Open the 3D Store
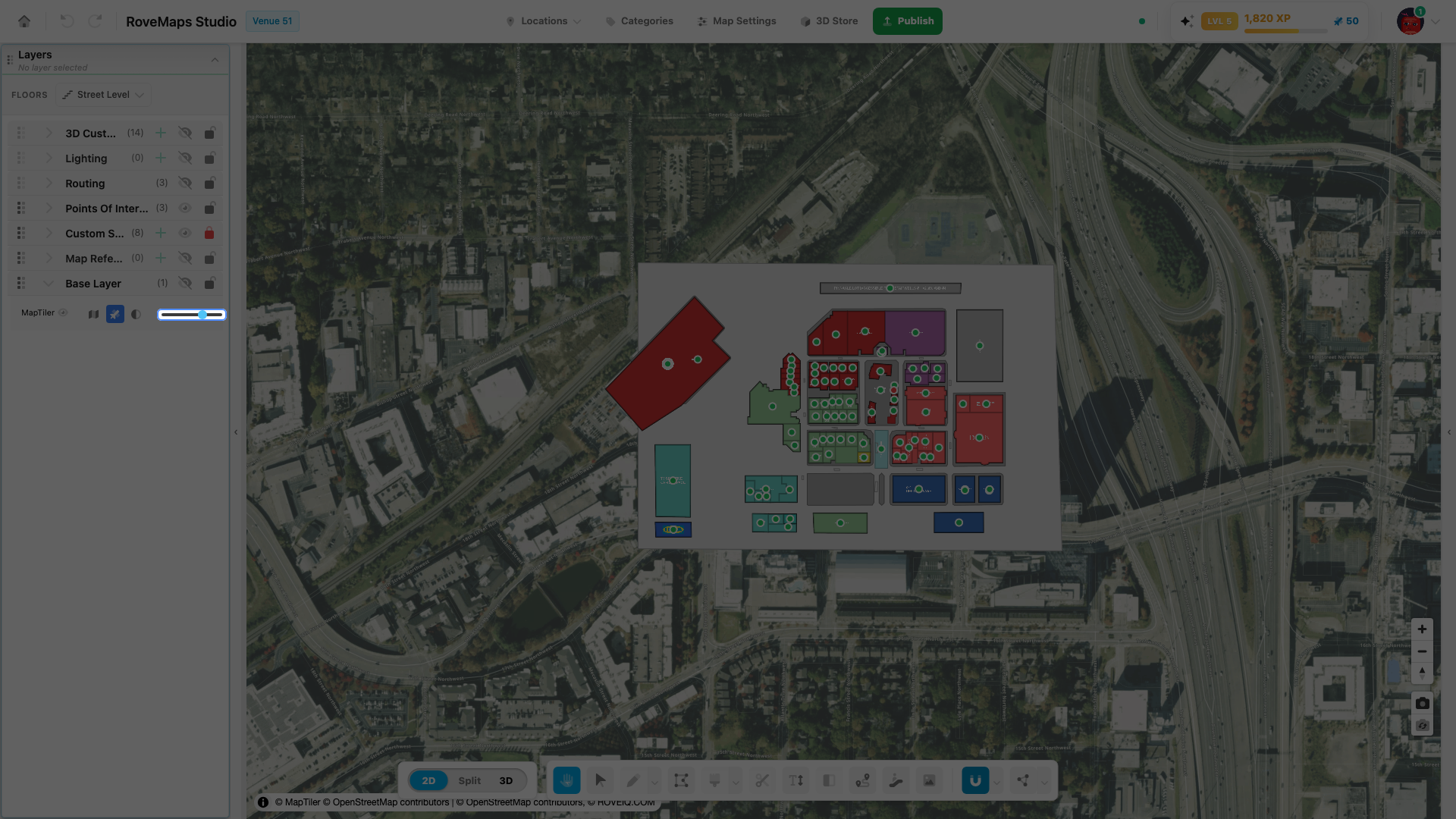Screen dimensions: 1456x819 pos(829,21)
